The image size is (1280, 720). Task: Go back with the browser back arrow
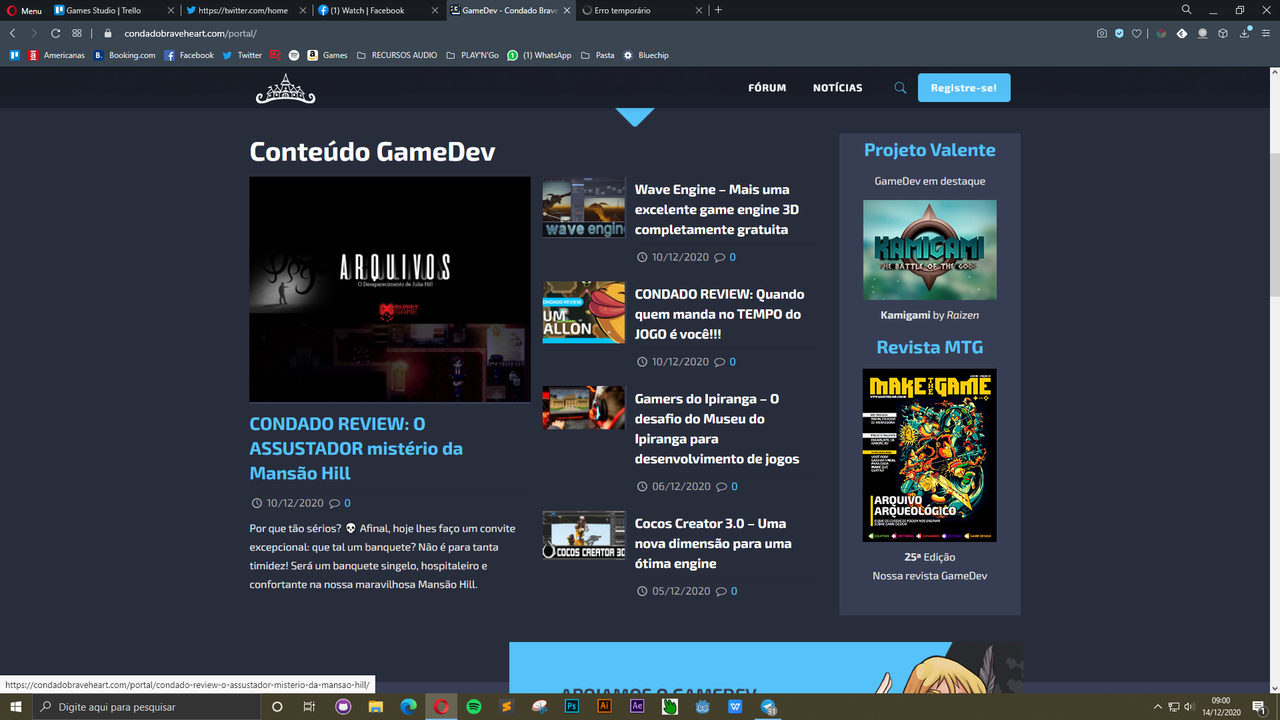[13, 33]
